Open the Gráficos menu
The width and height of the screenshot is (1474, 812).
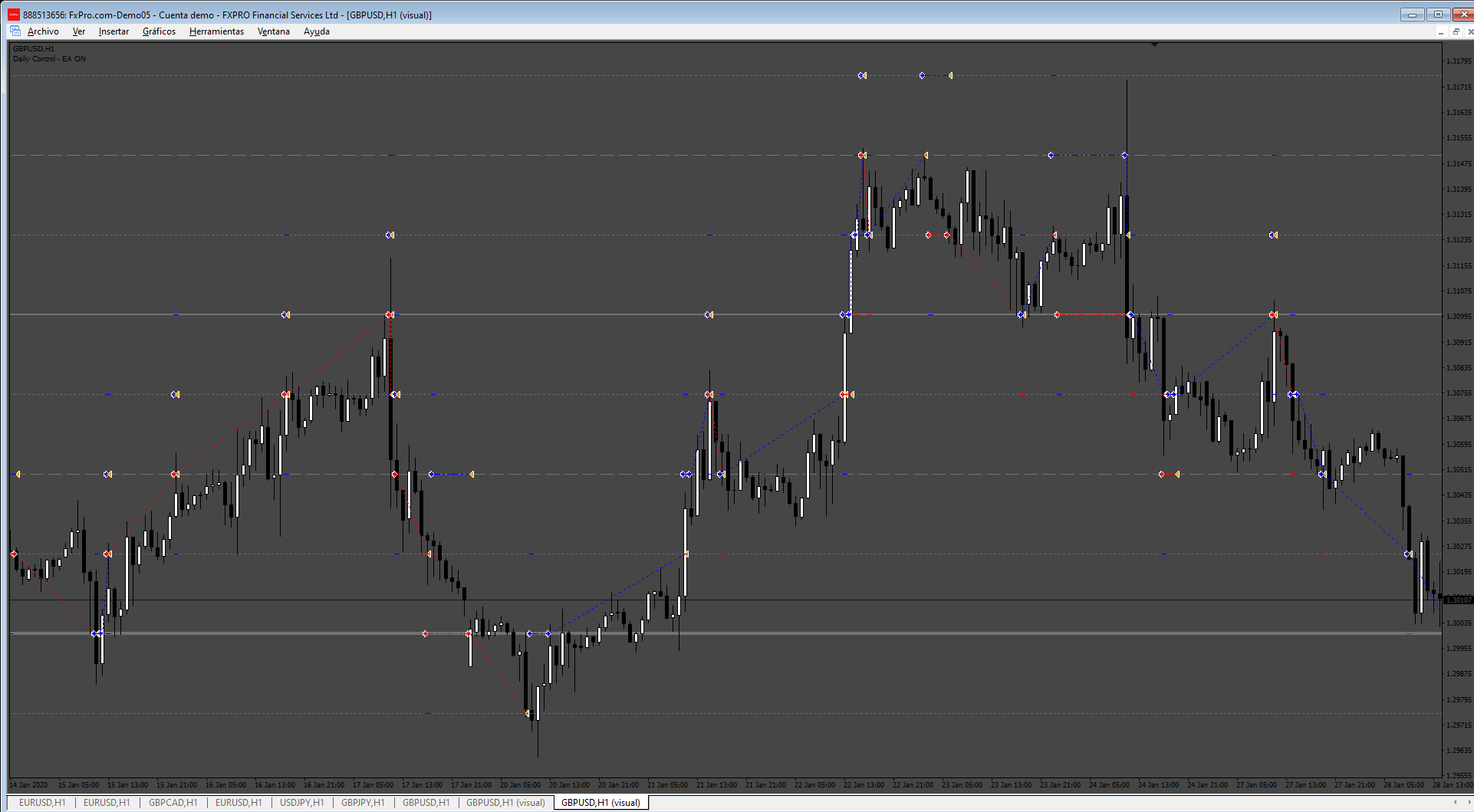[159, 31]
